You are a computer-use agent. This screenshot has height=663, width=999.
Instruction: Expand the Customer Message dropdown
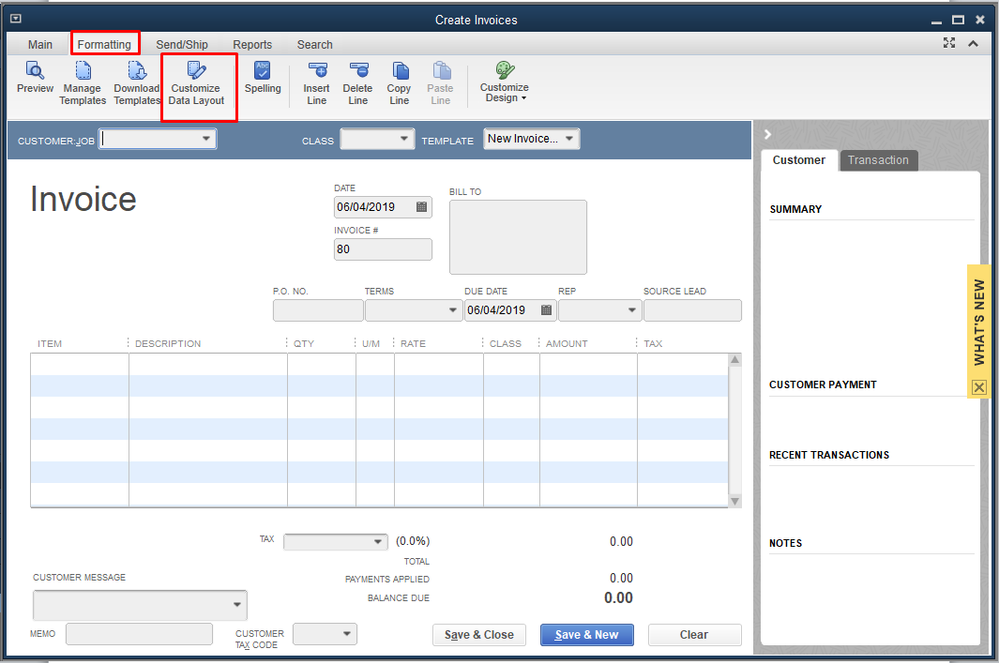click(x=236, y=604)
